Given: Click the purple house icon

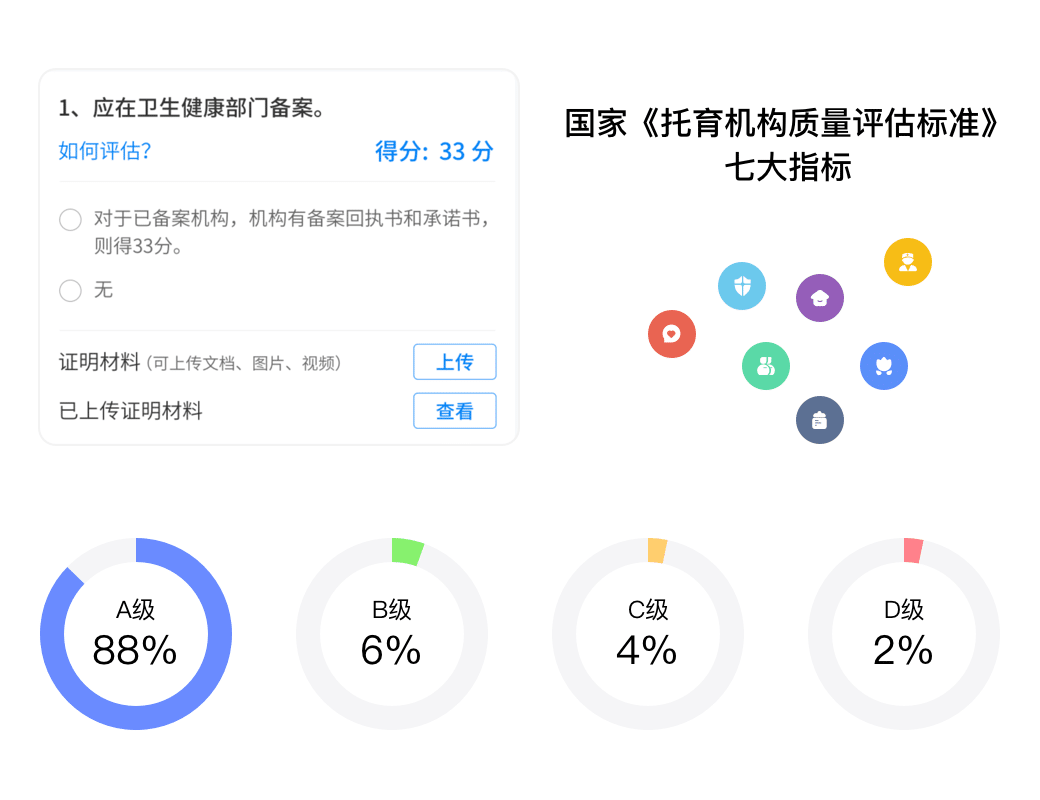Looking at the screenshot, I should (x=820, y=298).
